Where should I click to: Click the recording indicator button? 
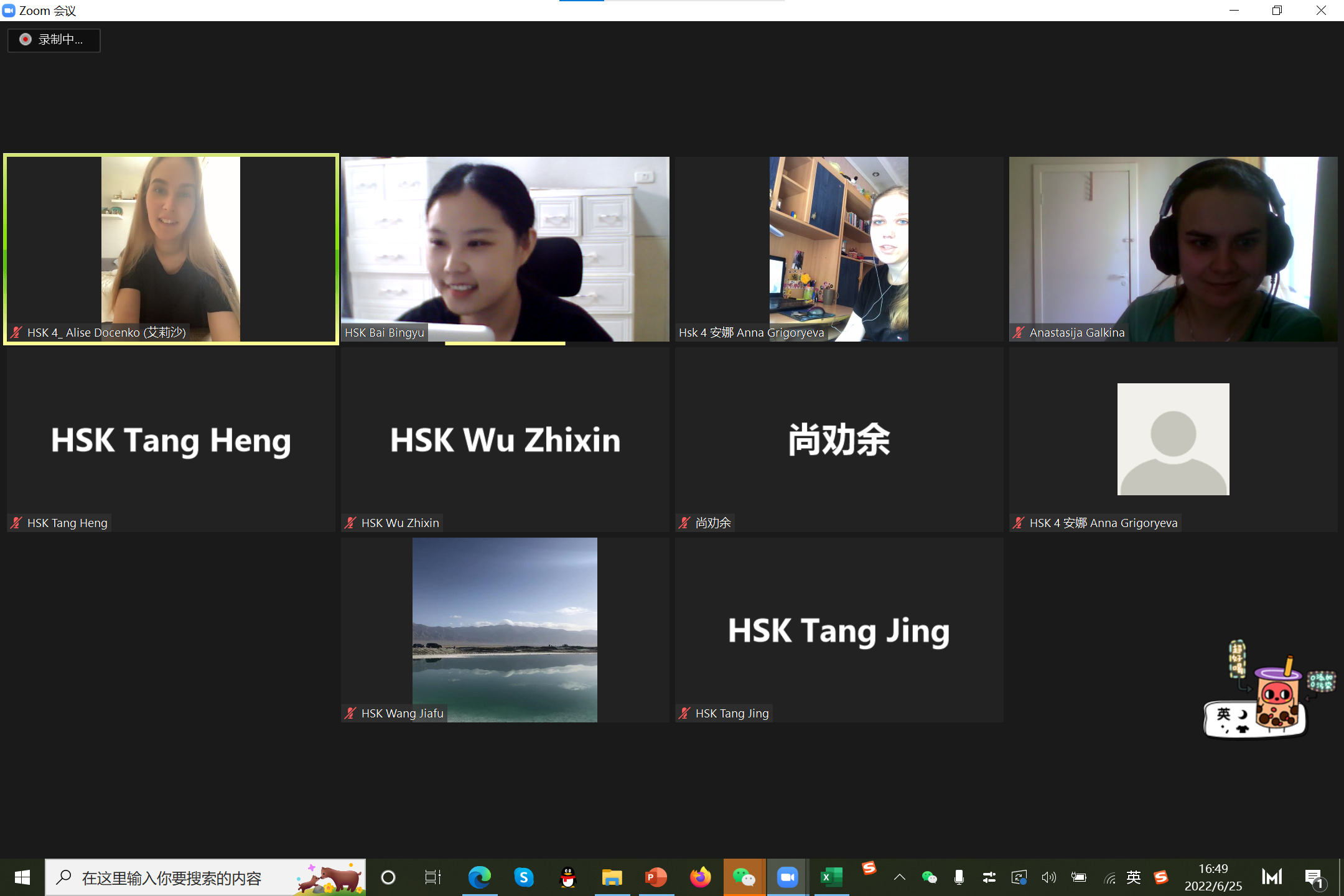pyautogui.click(x=54, y=40)
